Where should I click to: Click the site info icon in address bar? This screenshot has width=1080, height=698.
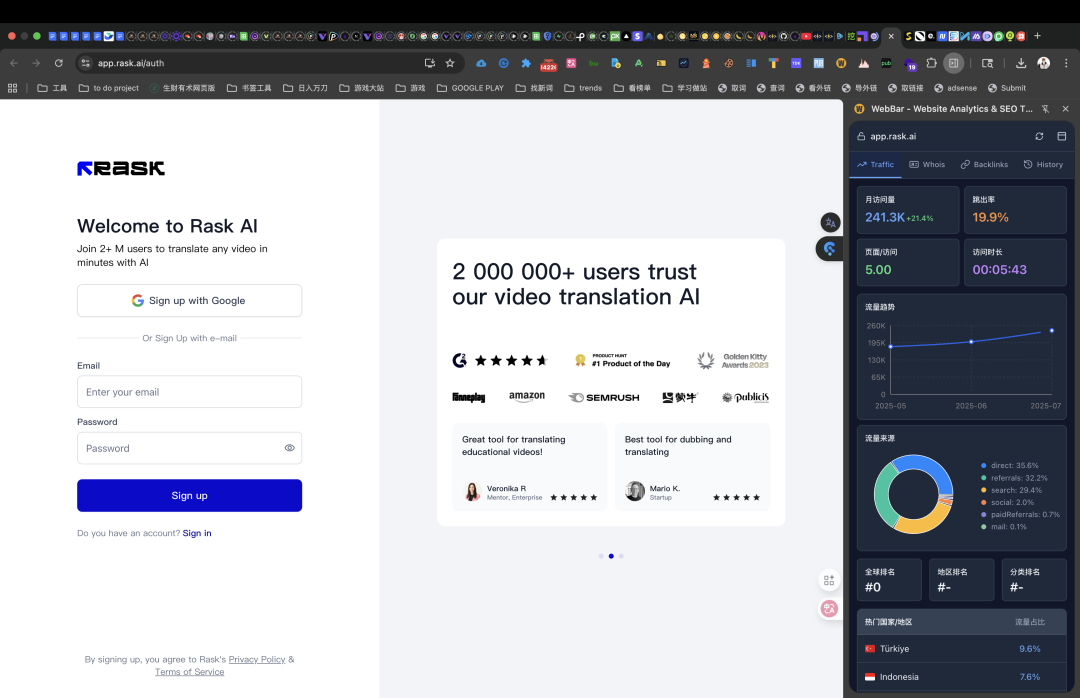click(85, 63)
